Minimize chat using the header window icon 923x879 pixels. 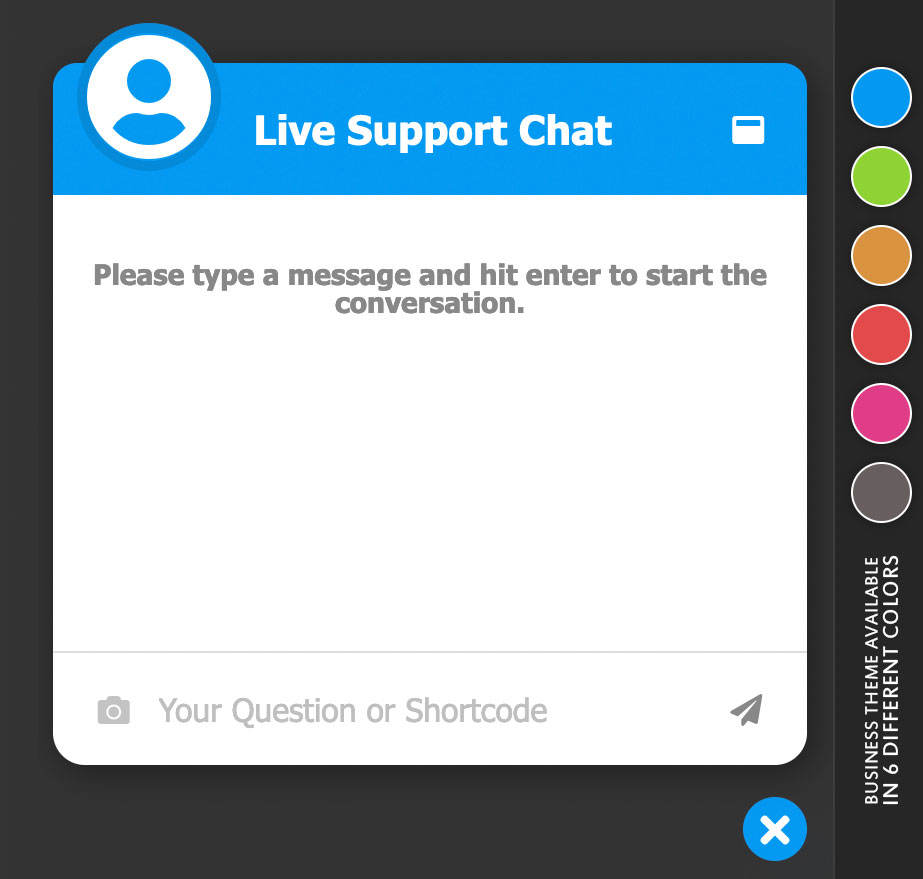click(x=748, y=130)
